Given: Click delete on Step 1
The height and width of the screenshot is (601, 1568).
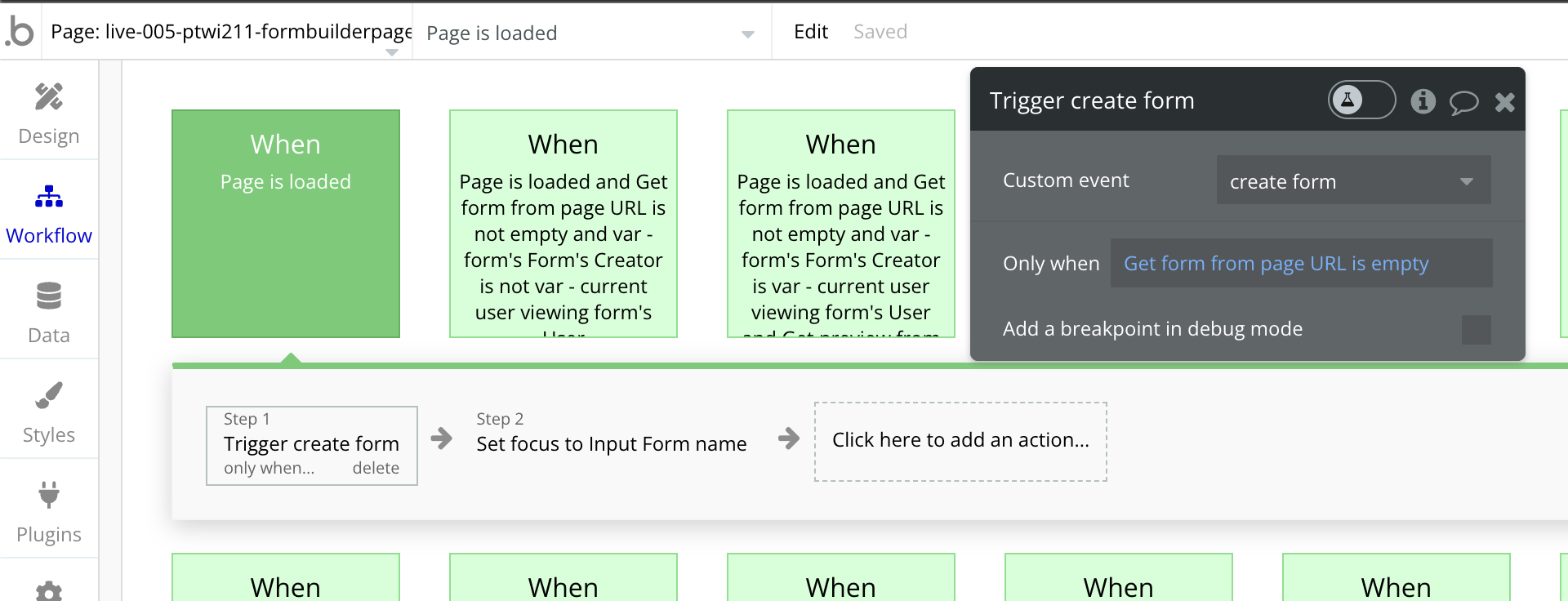Looking at the screenshot, I should [x=376, y=468].
